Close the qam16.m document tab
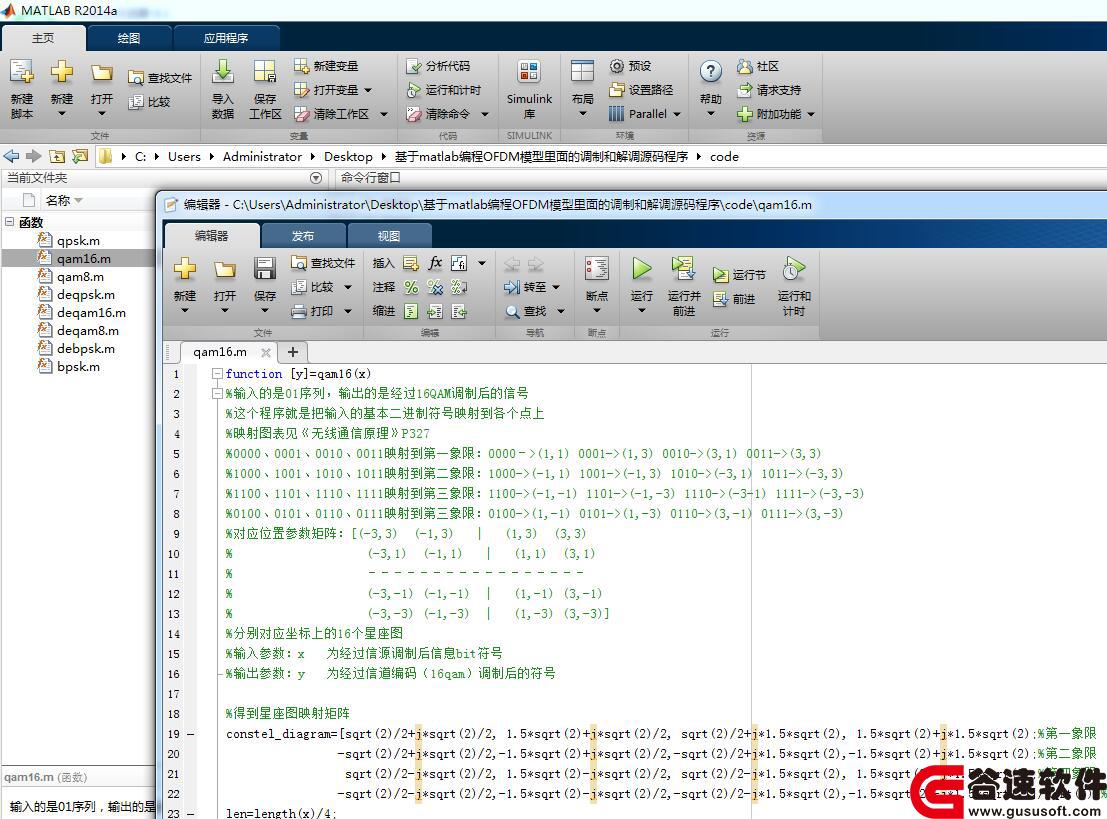Screen dimensions: 1107x819 265,352
